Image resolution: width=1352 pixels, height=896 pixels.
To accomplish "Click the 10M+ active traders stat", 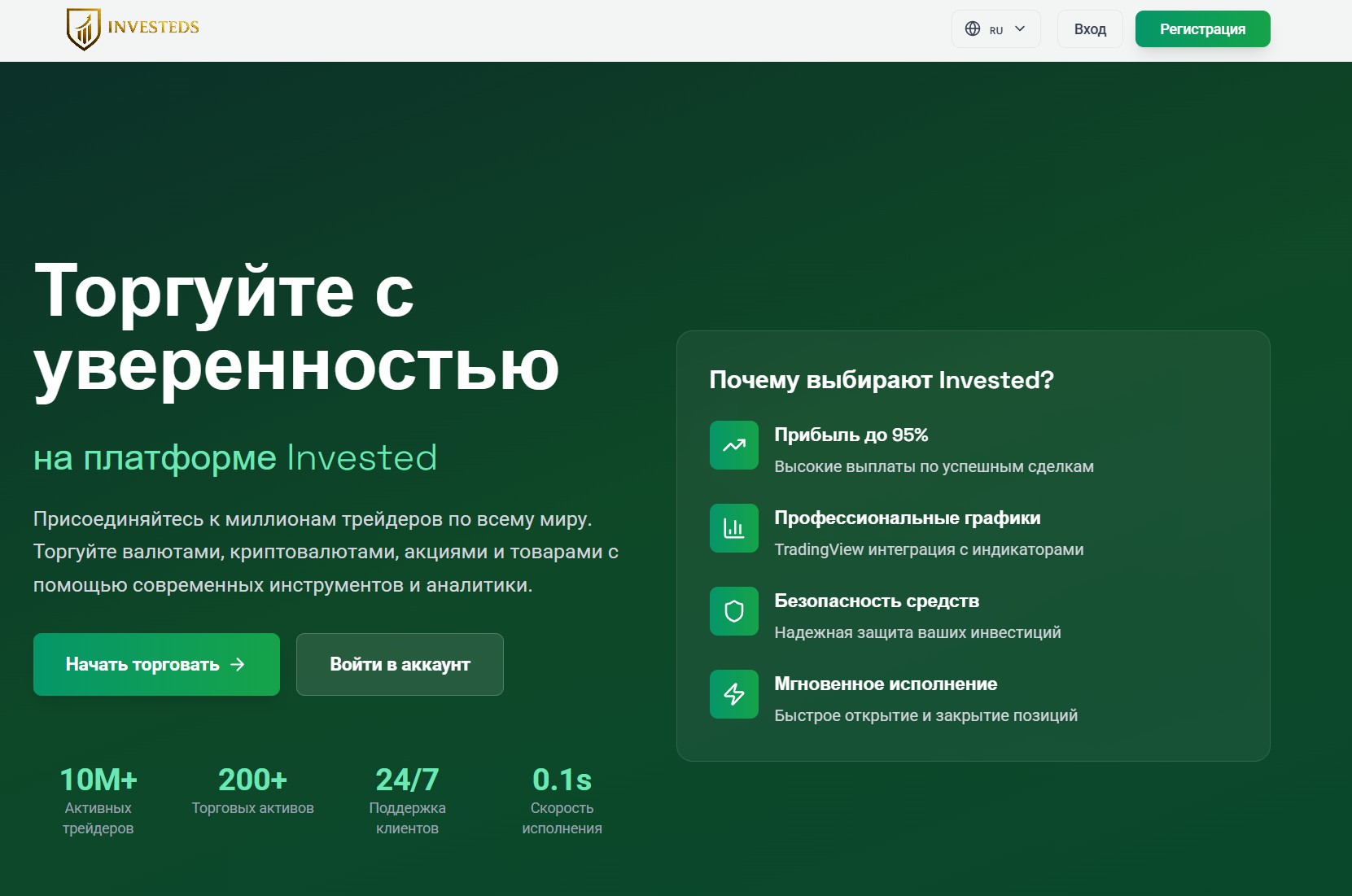I will [x=98, y=799].
